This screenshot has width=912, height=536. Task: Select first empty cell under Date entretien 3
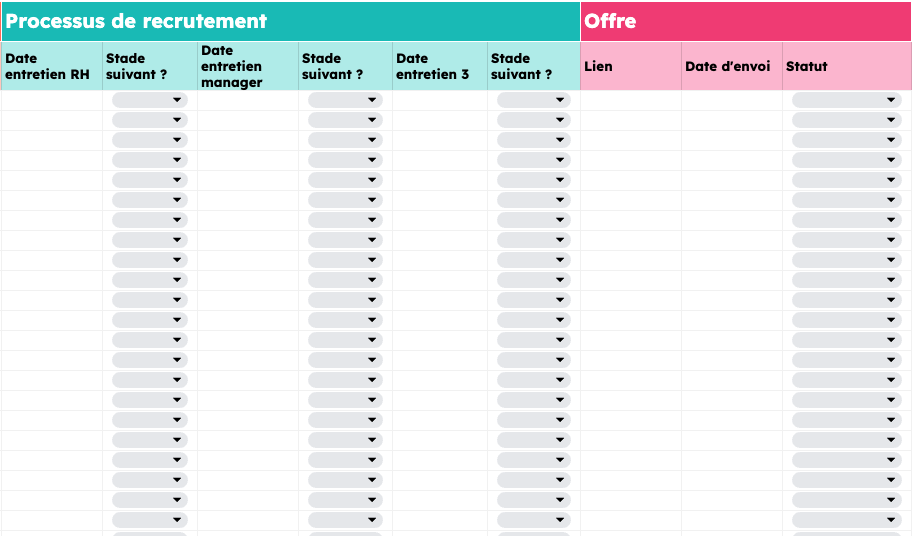[439, 100]
